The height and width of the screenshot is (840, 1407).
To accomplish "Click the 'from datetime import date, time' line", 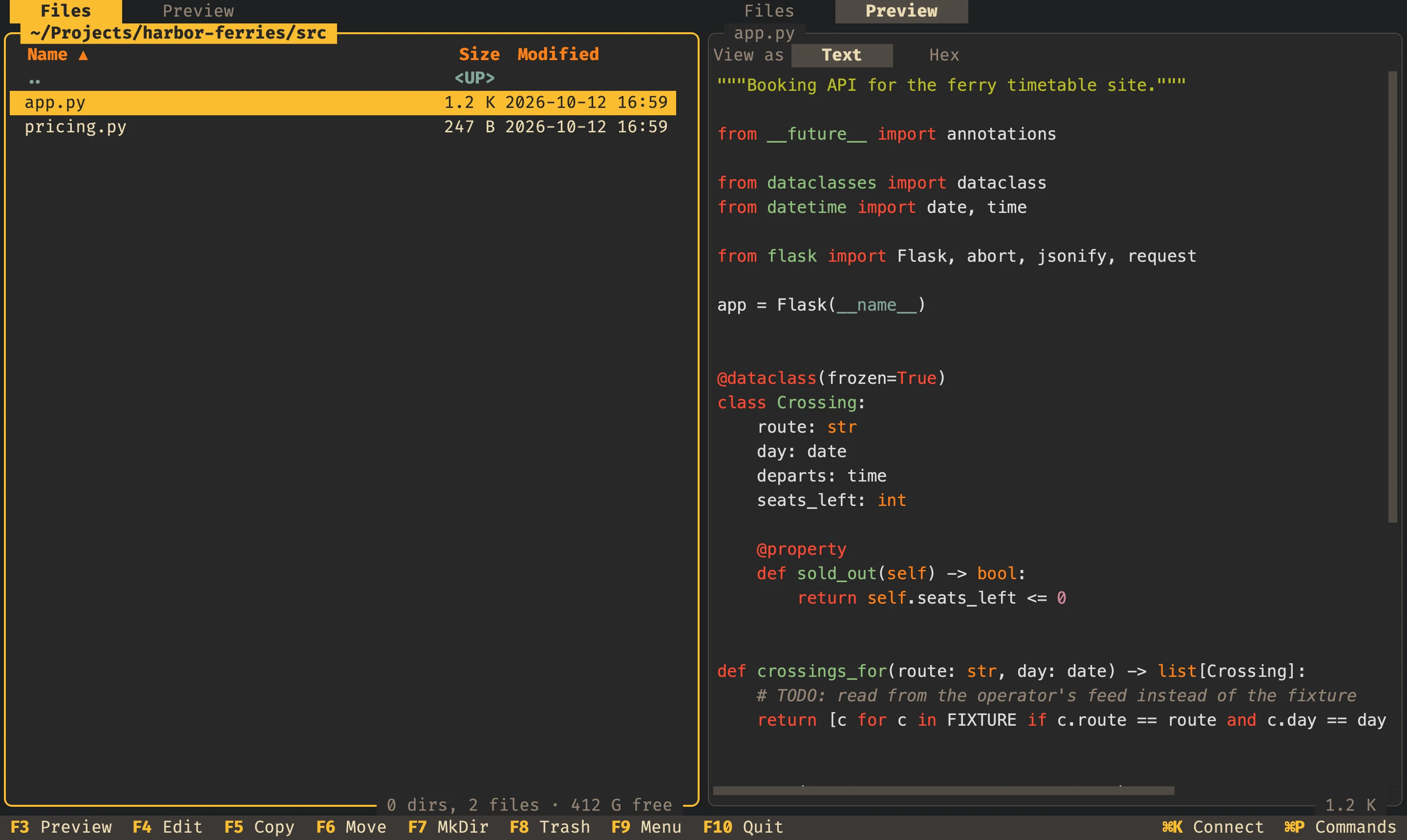I will [872, 207].
